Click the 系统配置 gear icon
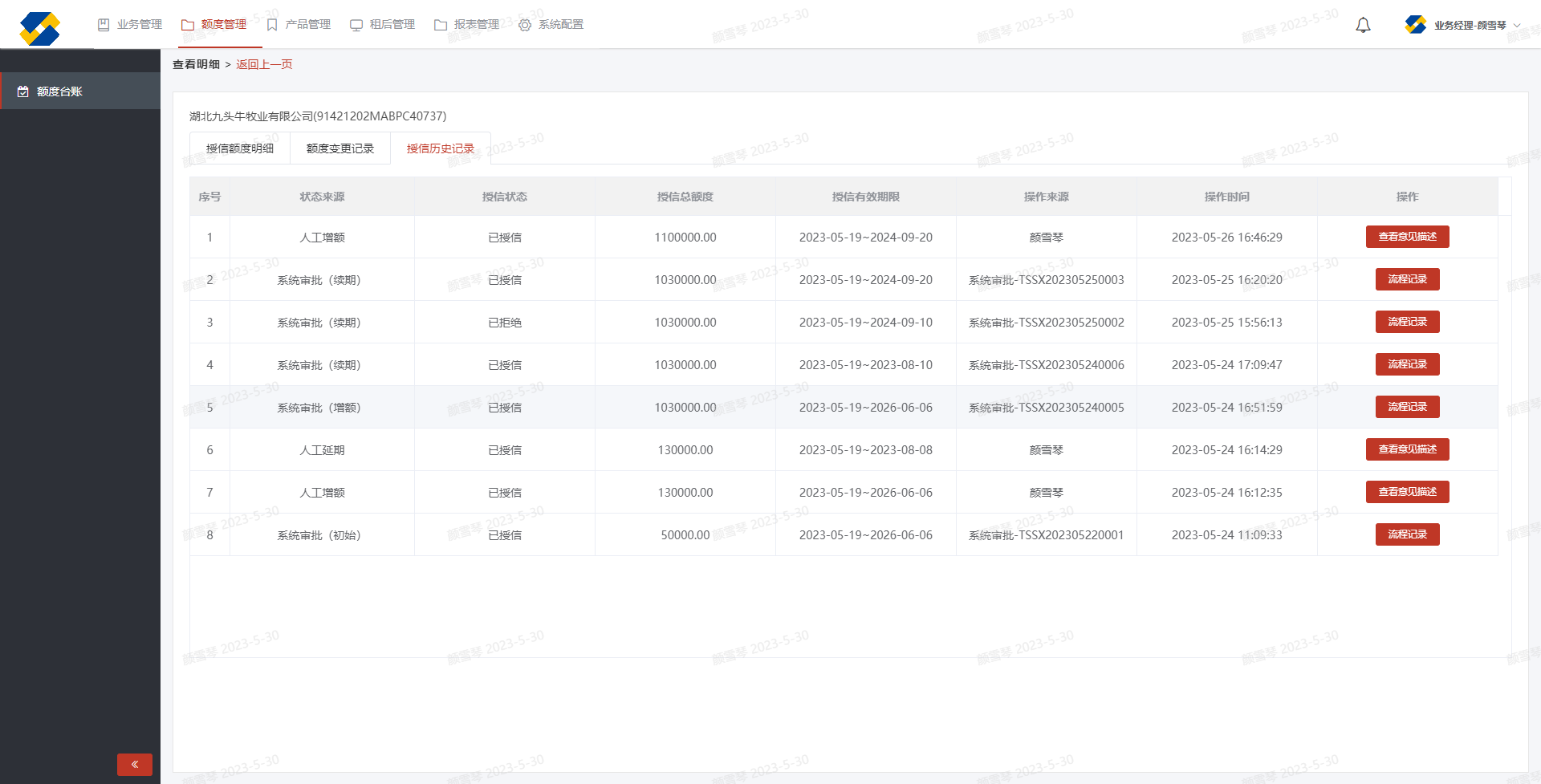The height and width of the screenshot is (784, 1541). tap(525, 25)
